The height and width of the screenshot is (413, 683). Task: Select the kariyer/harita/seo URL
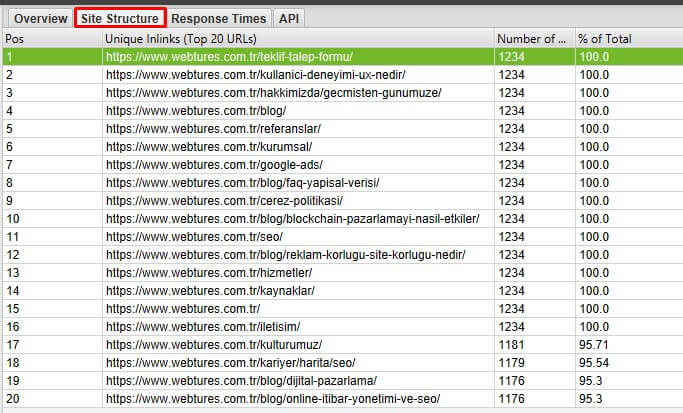pos(230,362)
